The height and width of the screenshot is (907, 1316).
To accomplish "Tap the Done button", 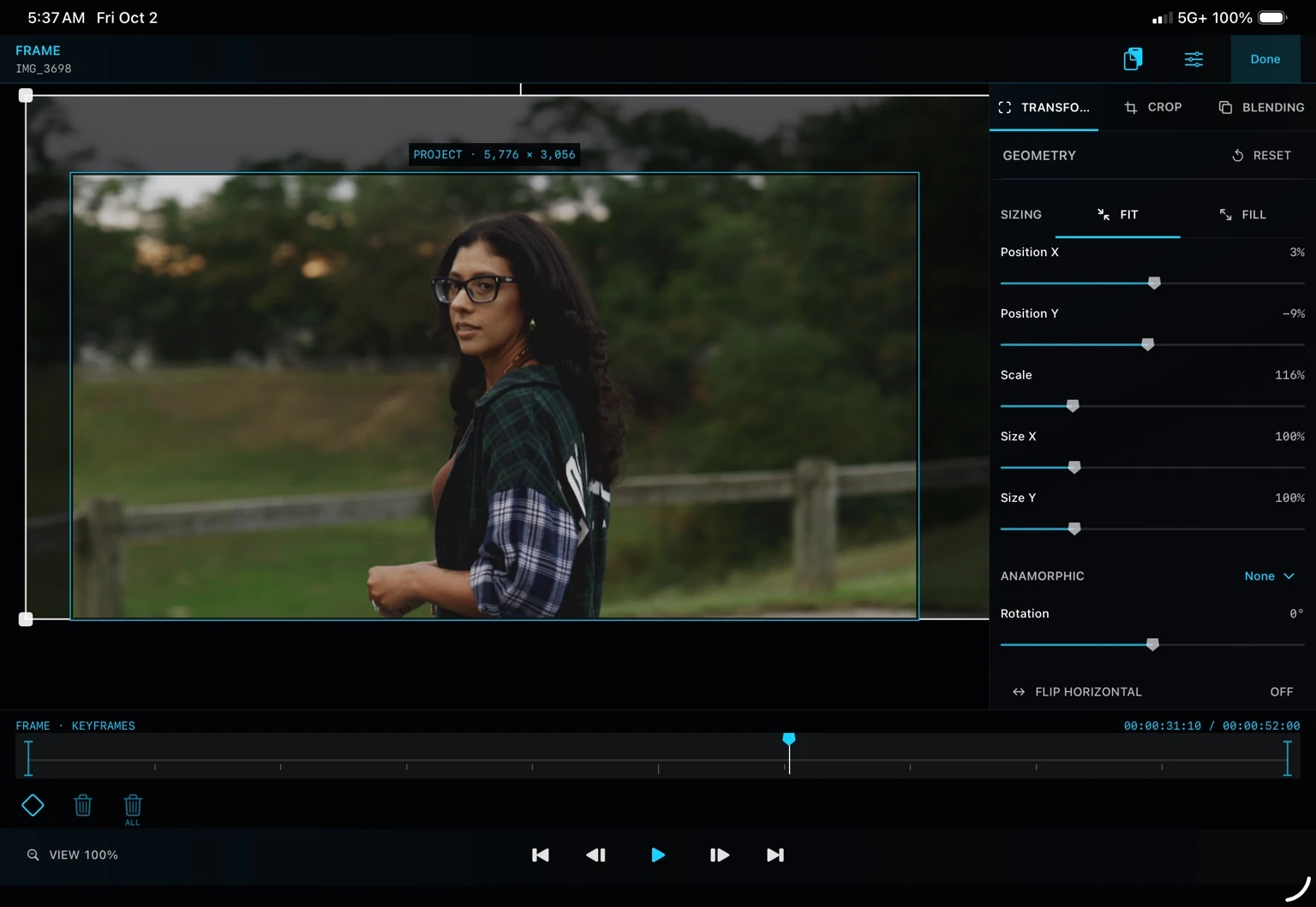I will pos(1265,59).
